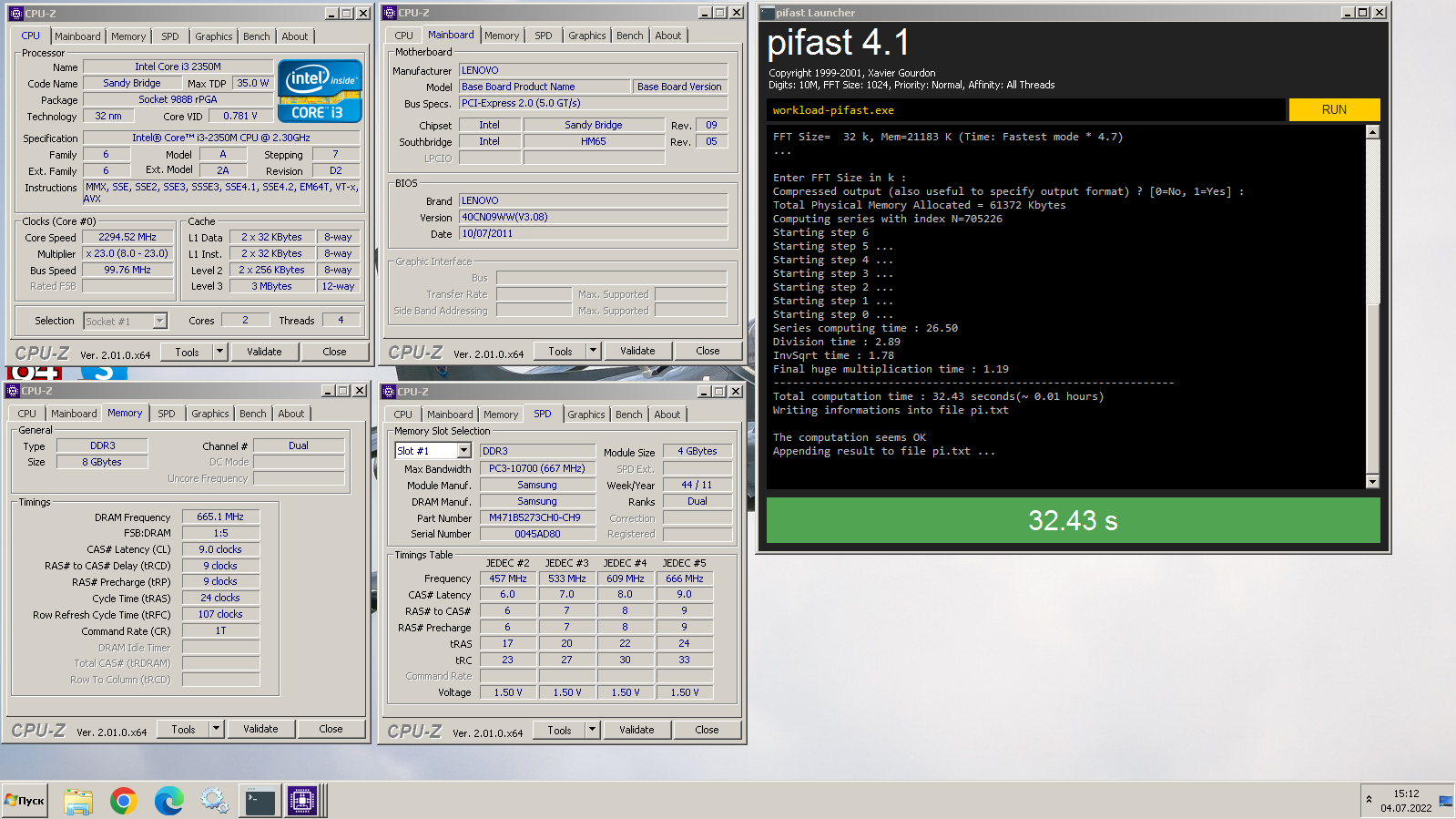Click the Intel Core i3 logo image
This screenshot has height=819, width=1456.
pyautogui.click(x=320, y=91)
